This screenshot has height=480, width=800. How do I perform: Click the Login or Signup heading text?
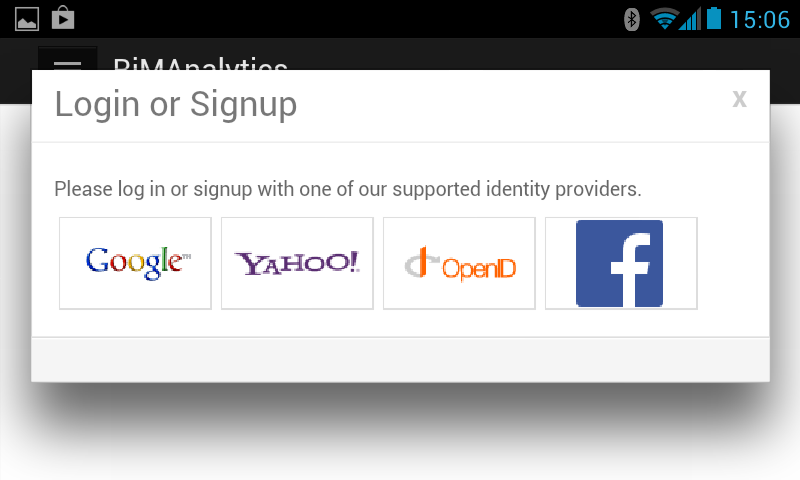176,104
